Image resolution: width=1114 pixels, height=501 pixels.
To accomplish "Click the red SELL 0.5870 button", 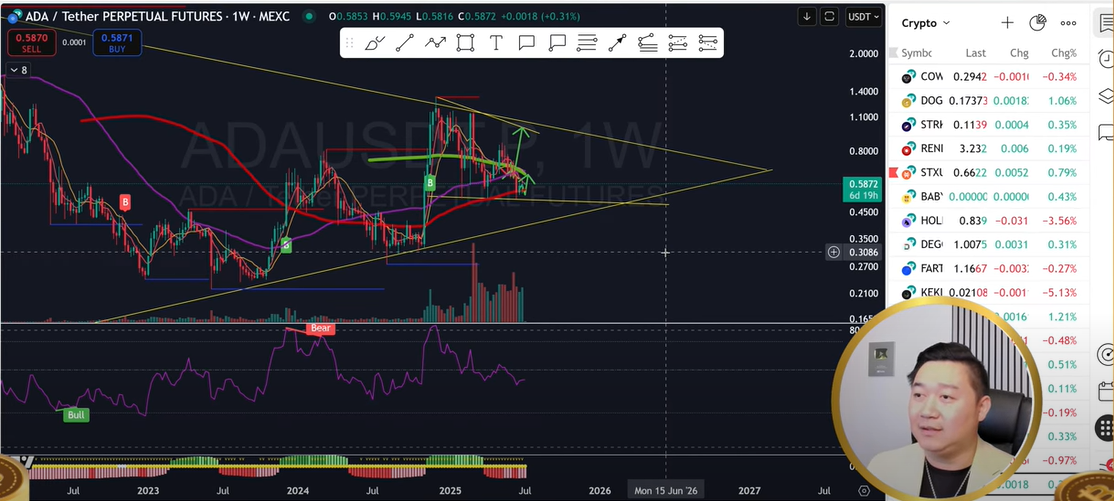I will click(30, 42).
